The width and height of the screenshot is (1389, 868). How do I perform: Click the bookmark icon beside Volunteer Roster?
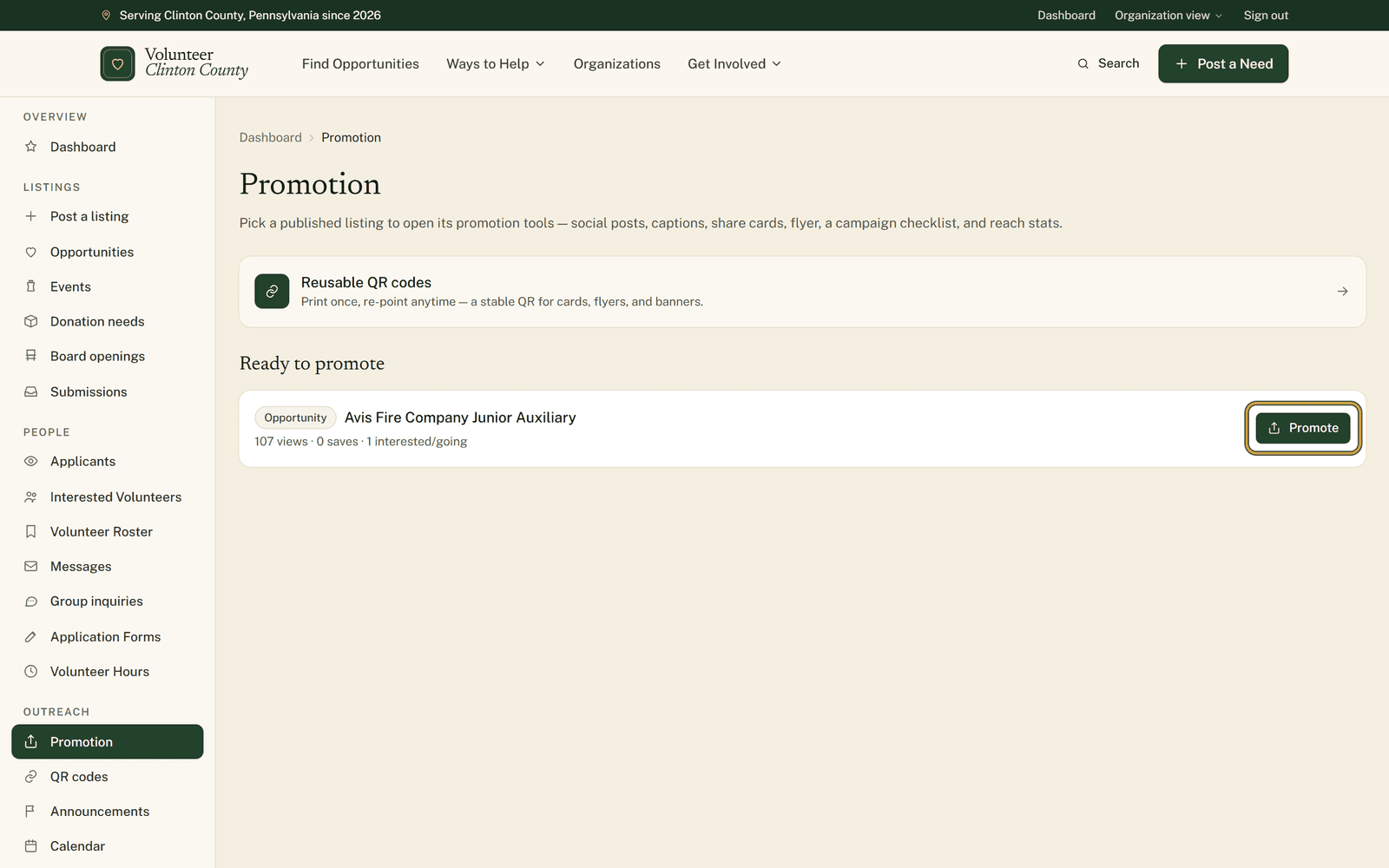click(31, 531)
